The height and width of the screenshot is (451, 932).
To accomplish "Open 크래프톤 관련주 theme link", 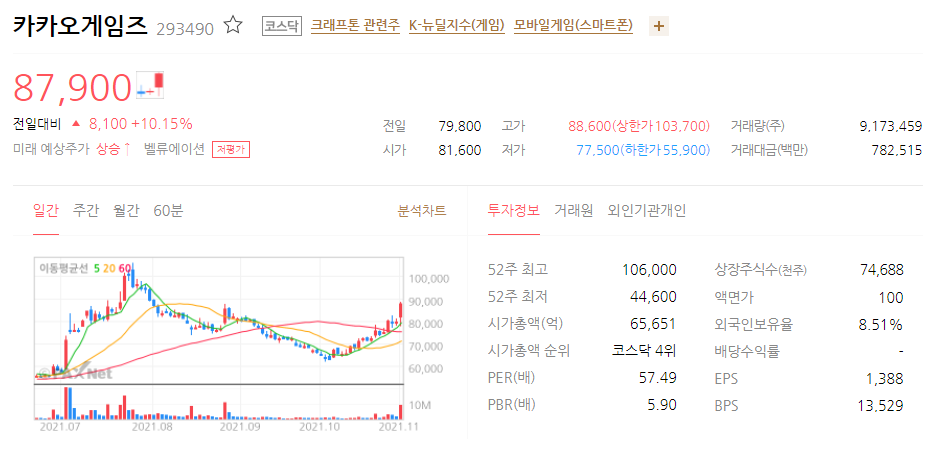I will click(355, 26).
